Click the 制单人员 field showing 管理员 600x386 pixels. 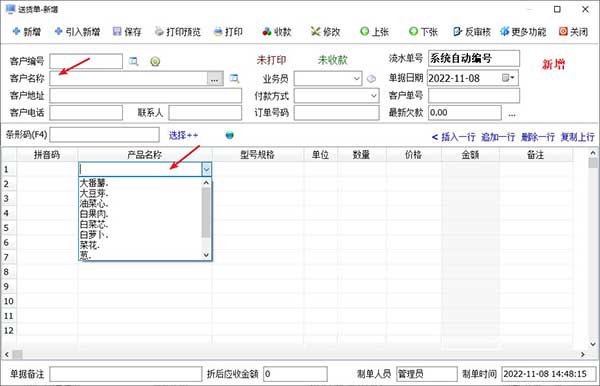[x=427, y=374]
